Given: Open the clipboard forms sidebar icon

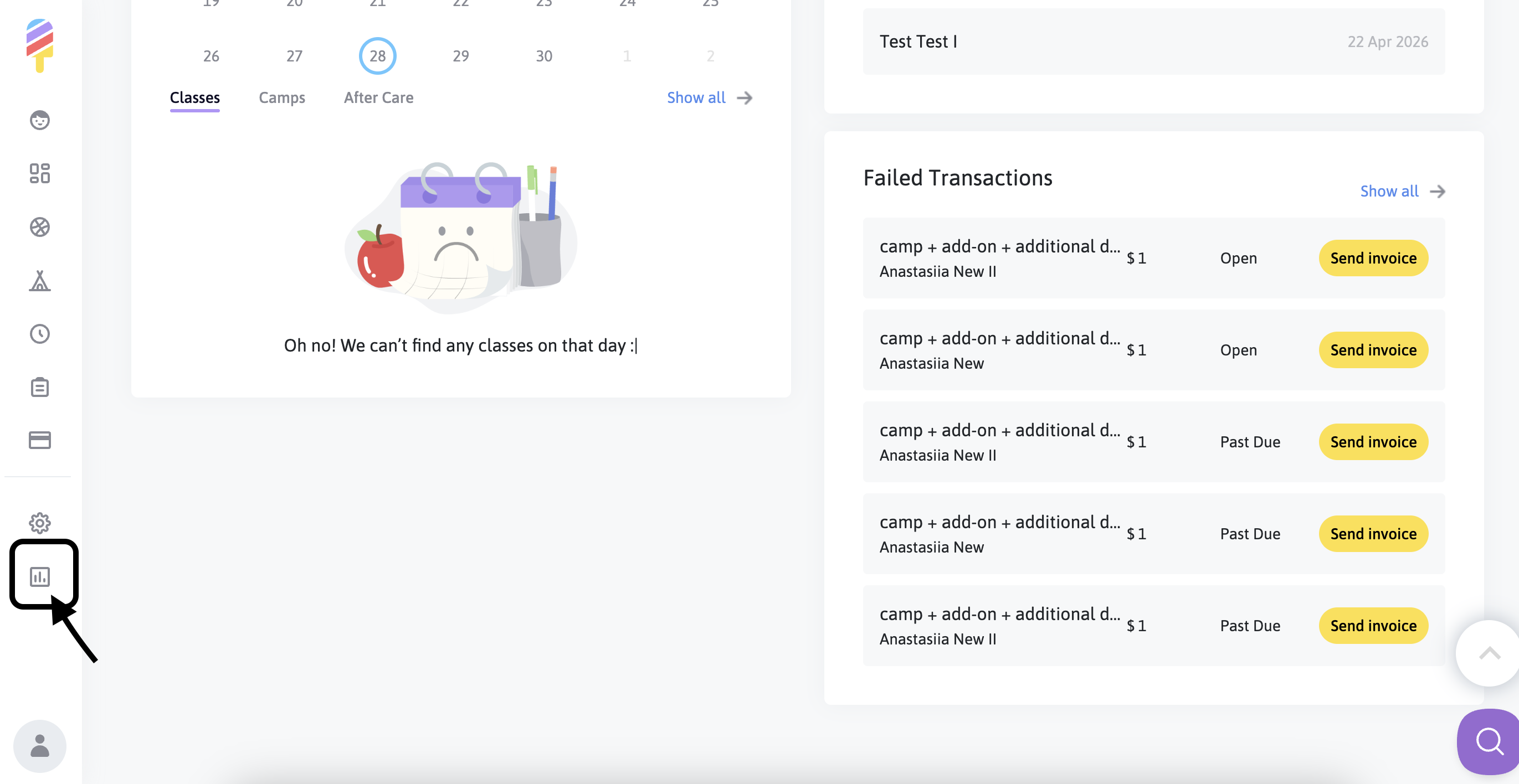Looking at the screenshot, I should tap(39, 387).
